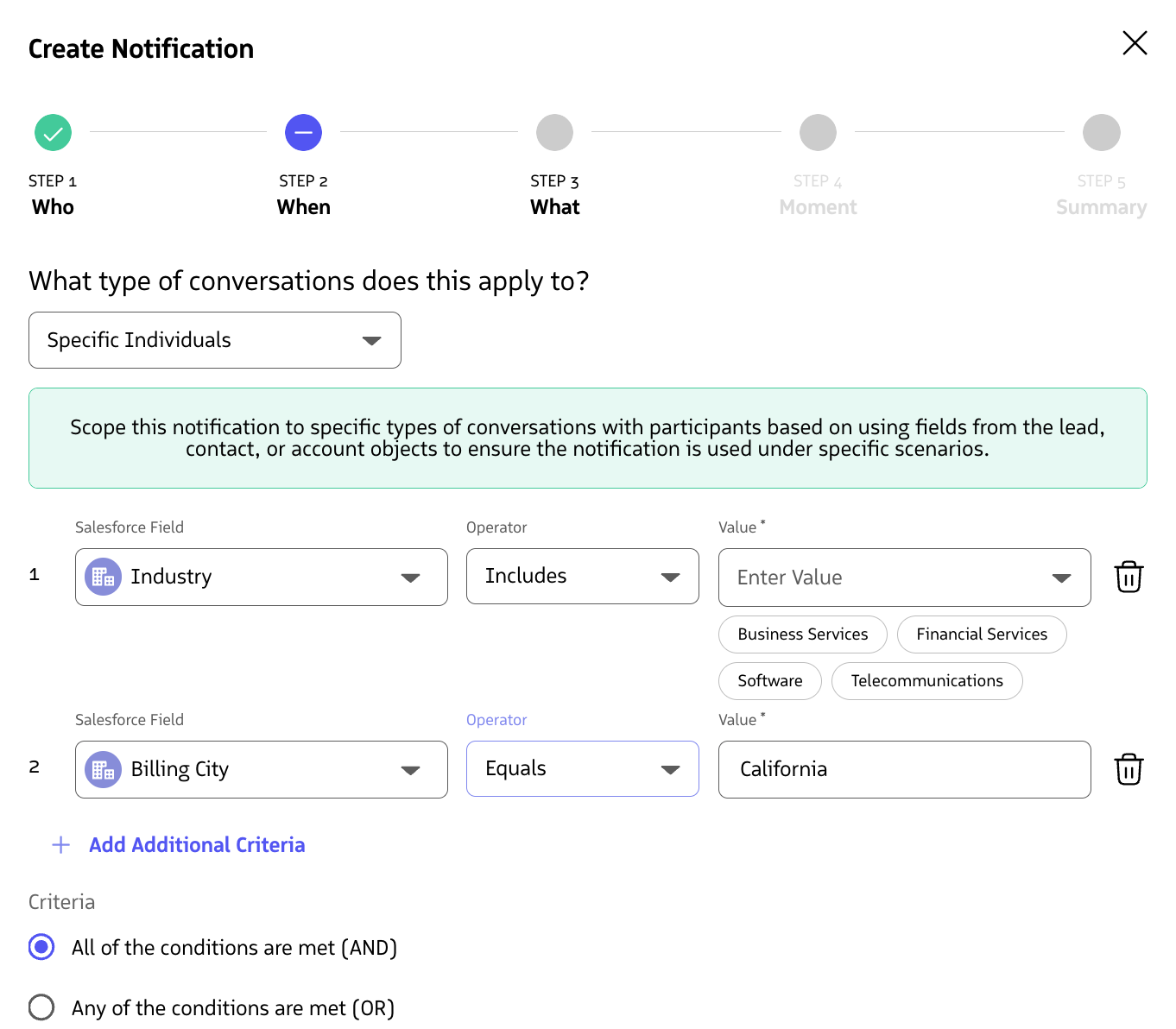Viewport: 1176px width, 1029px height.
Task: Click the building icon beside Billing City
Action: click(103, 769)
